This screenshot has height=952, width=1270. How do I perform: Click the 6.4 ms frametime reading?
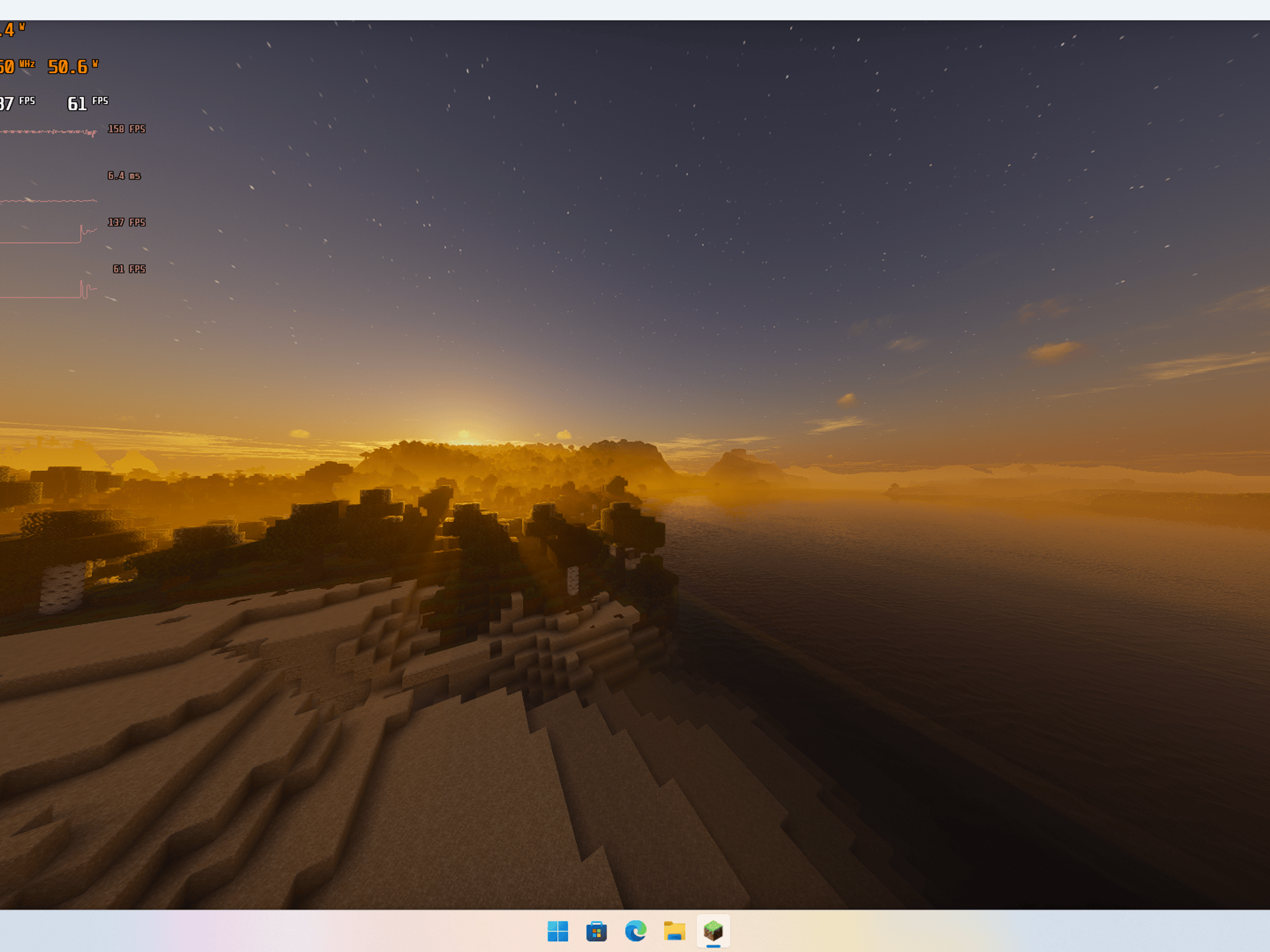tap(124, 176)
